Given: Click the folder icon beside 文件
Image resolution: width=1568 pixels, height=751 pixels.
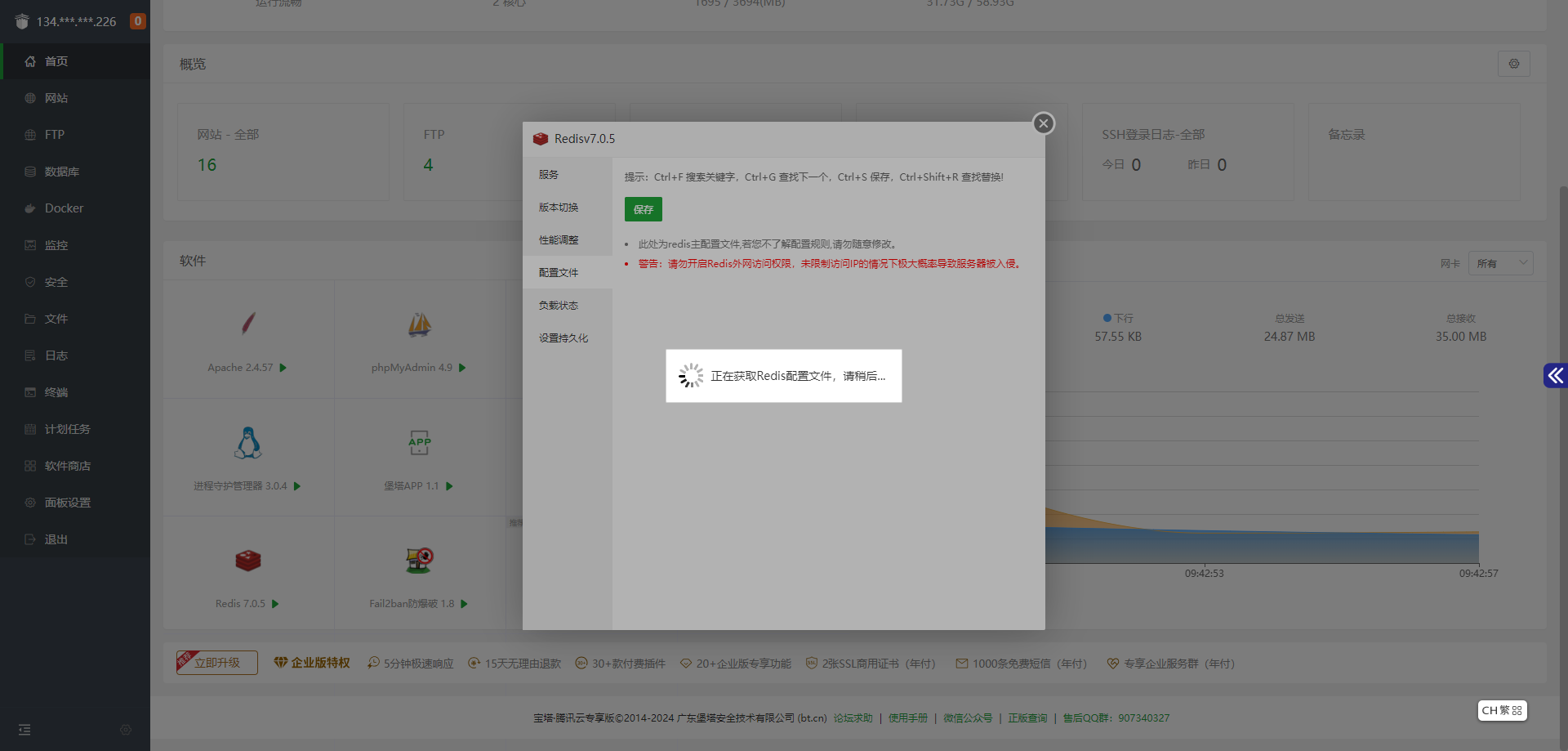Looking at the screenshot, I should pyautogui.click(x=30, y=319).
